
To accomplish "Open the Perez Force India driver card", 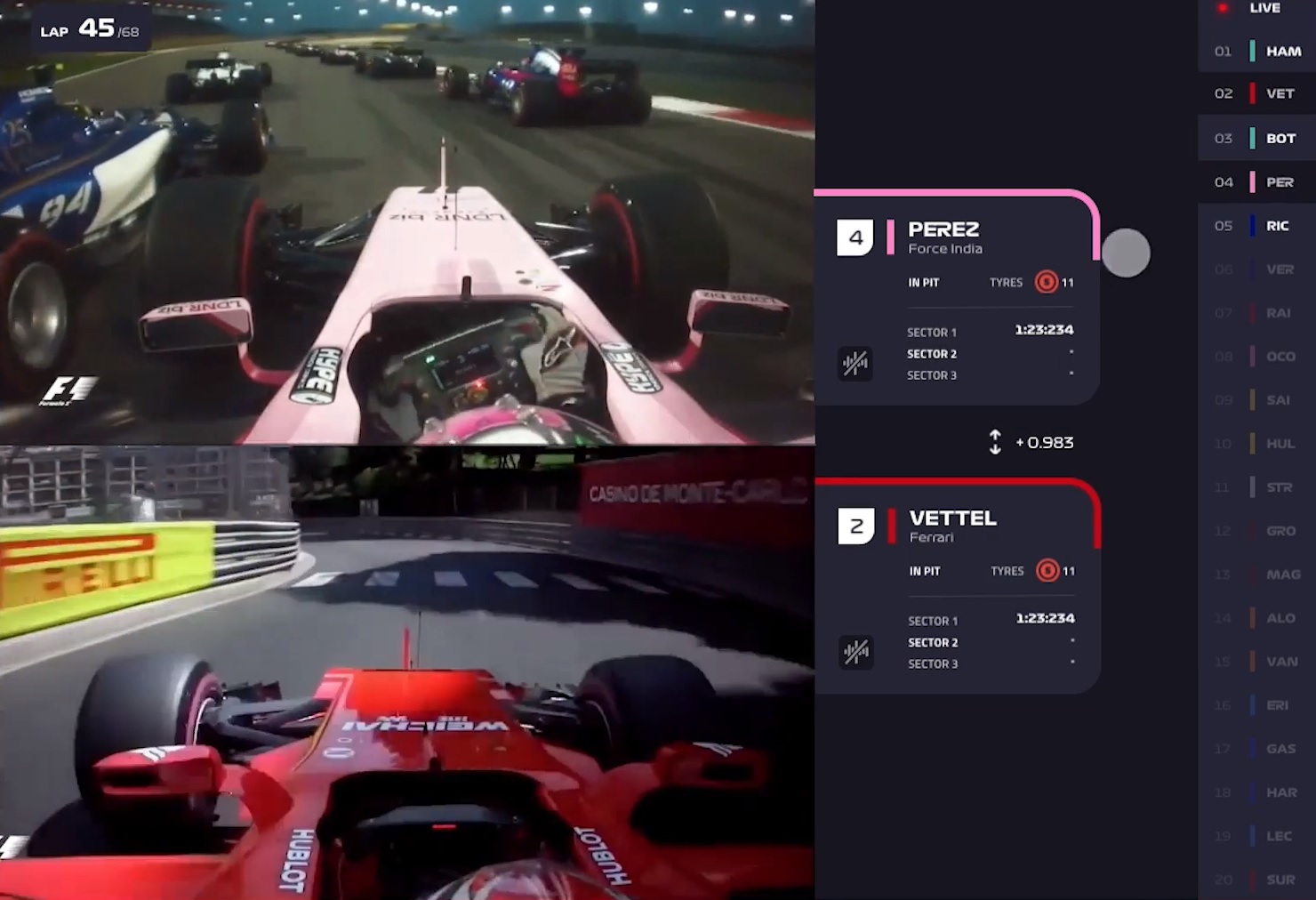I will click(x=957, y=298).
